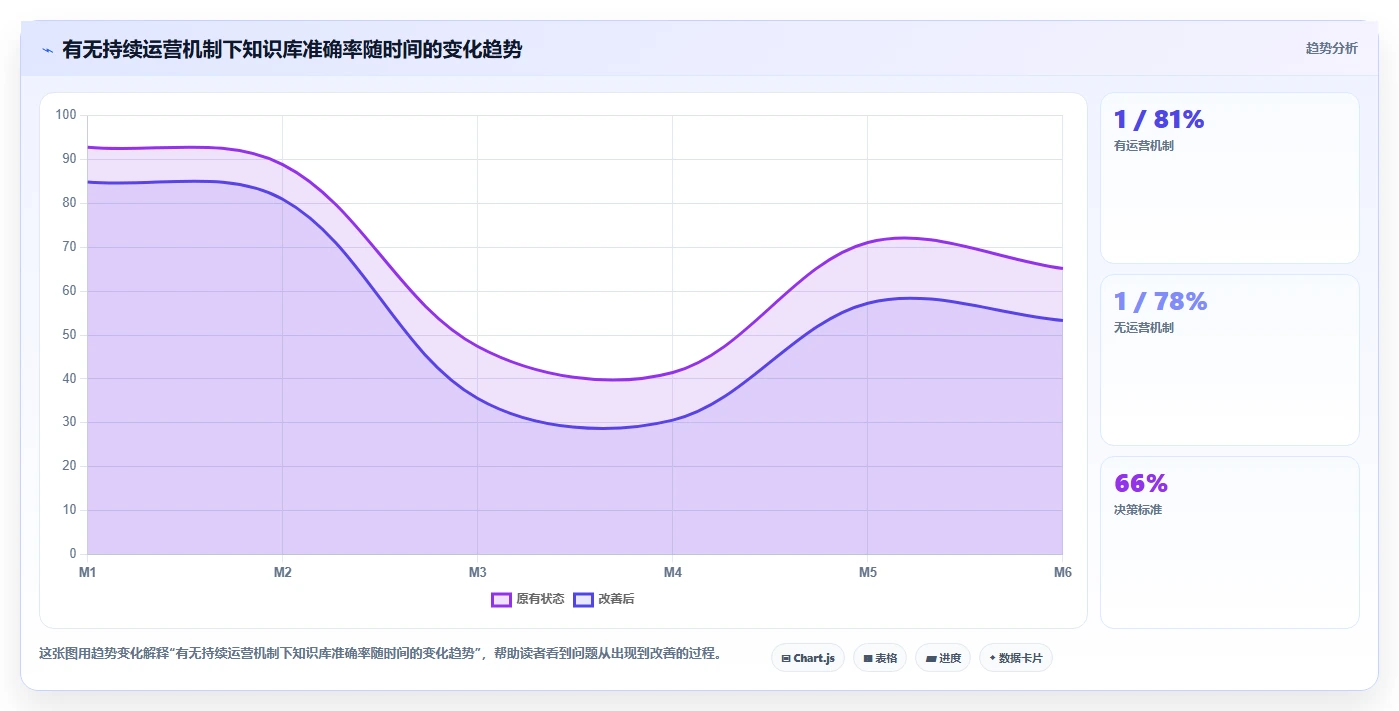Viewport: 1399px width, 711px height.
Task: Click the chart description paragraph below the chart
Action: click(x=380, y=654)
